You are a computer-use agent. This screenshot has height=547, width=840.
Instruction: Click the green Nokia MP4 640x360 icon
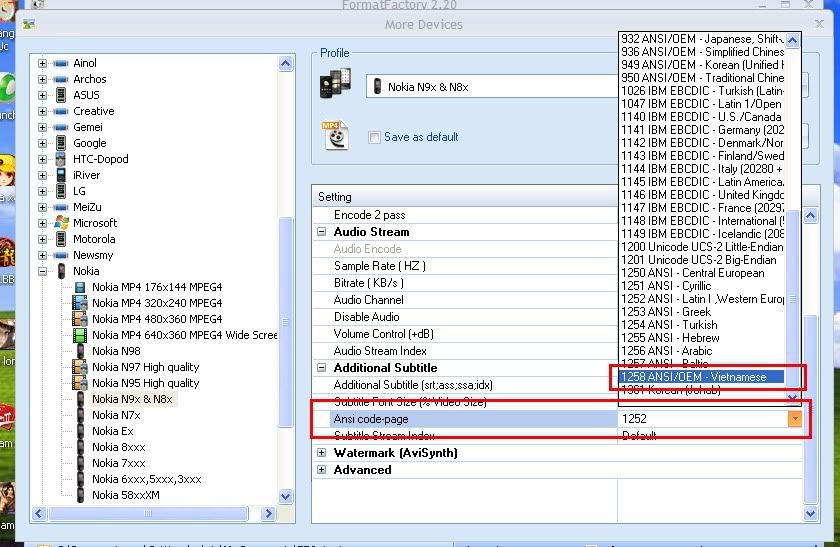(x=80, y=335)
